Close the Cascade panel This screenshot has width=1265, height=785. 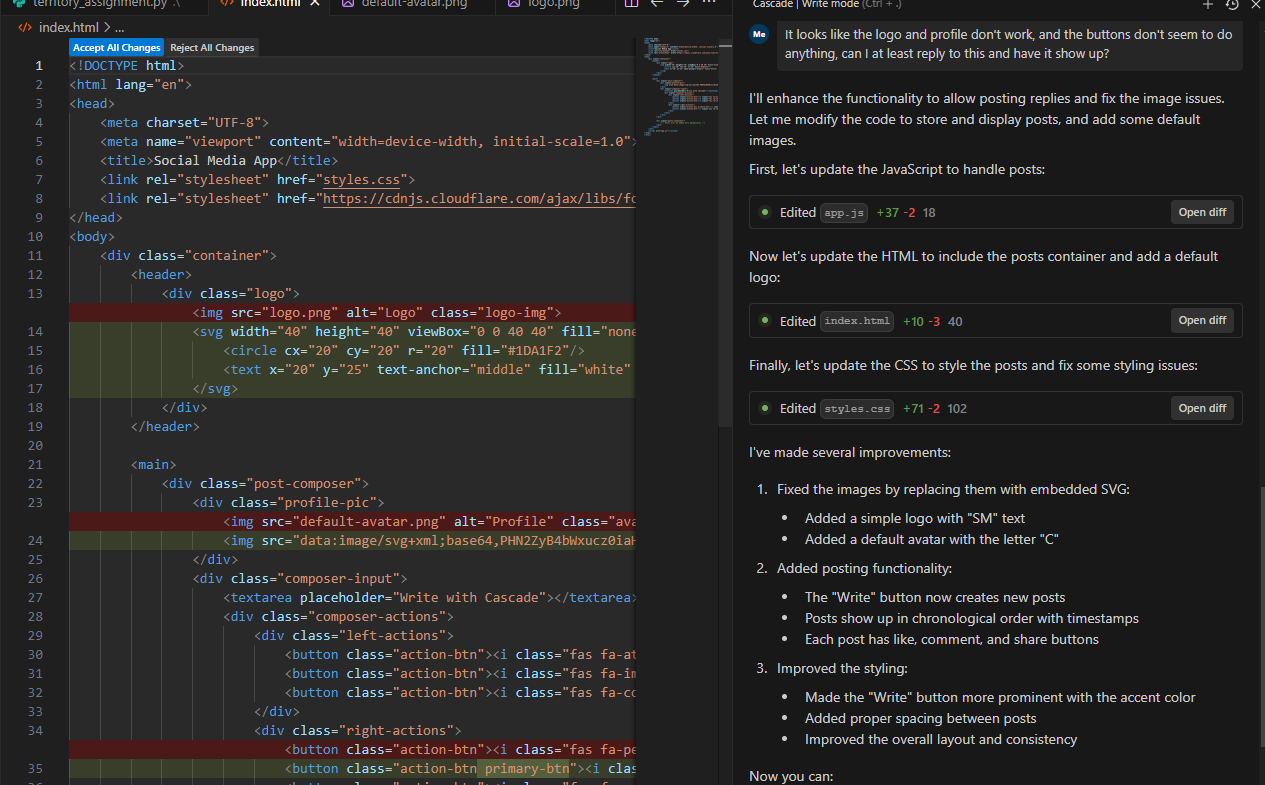1256,4
